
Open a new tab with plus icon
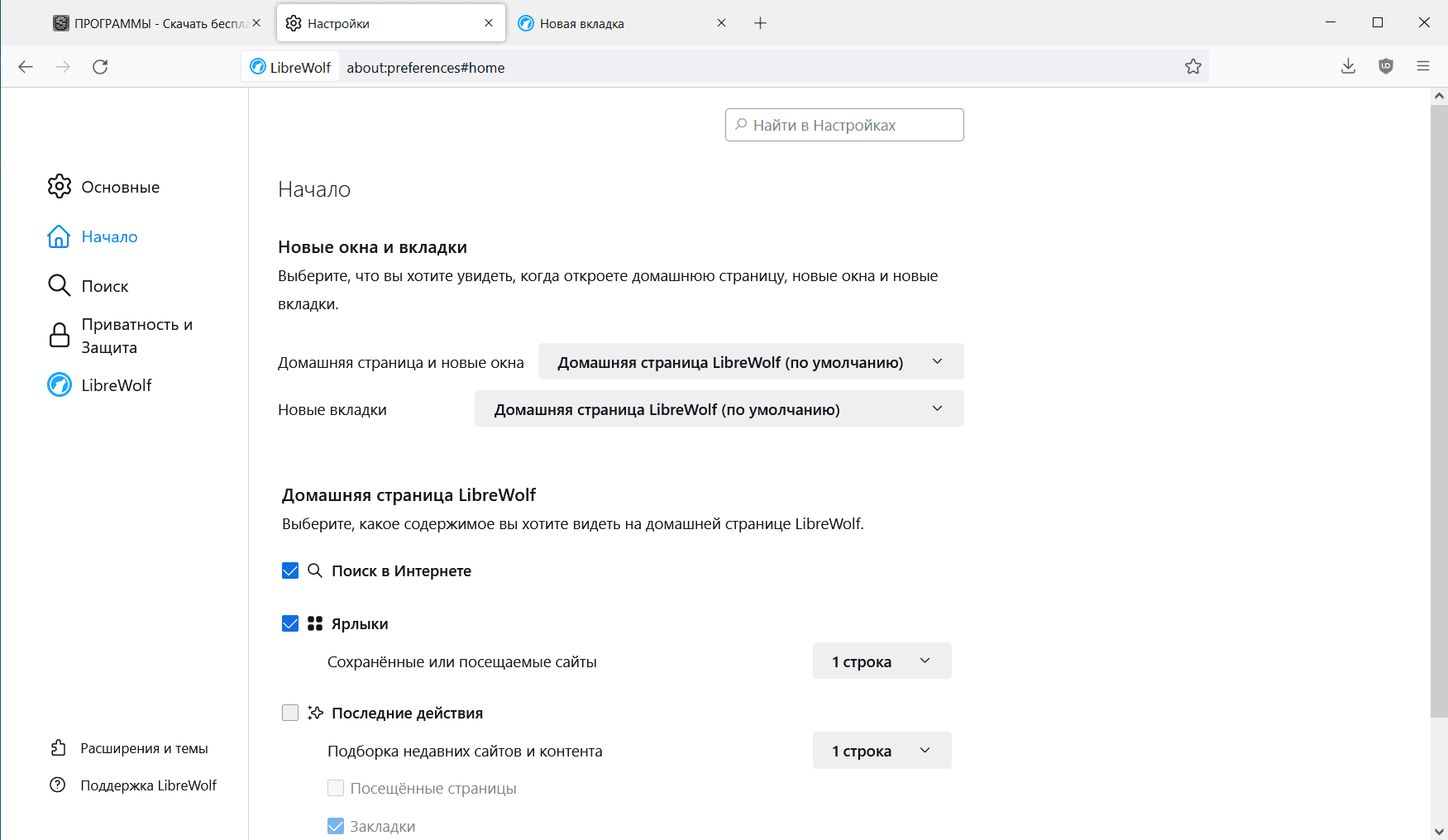coord(761,23)
